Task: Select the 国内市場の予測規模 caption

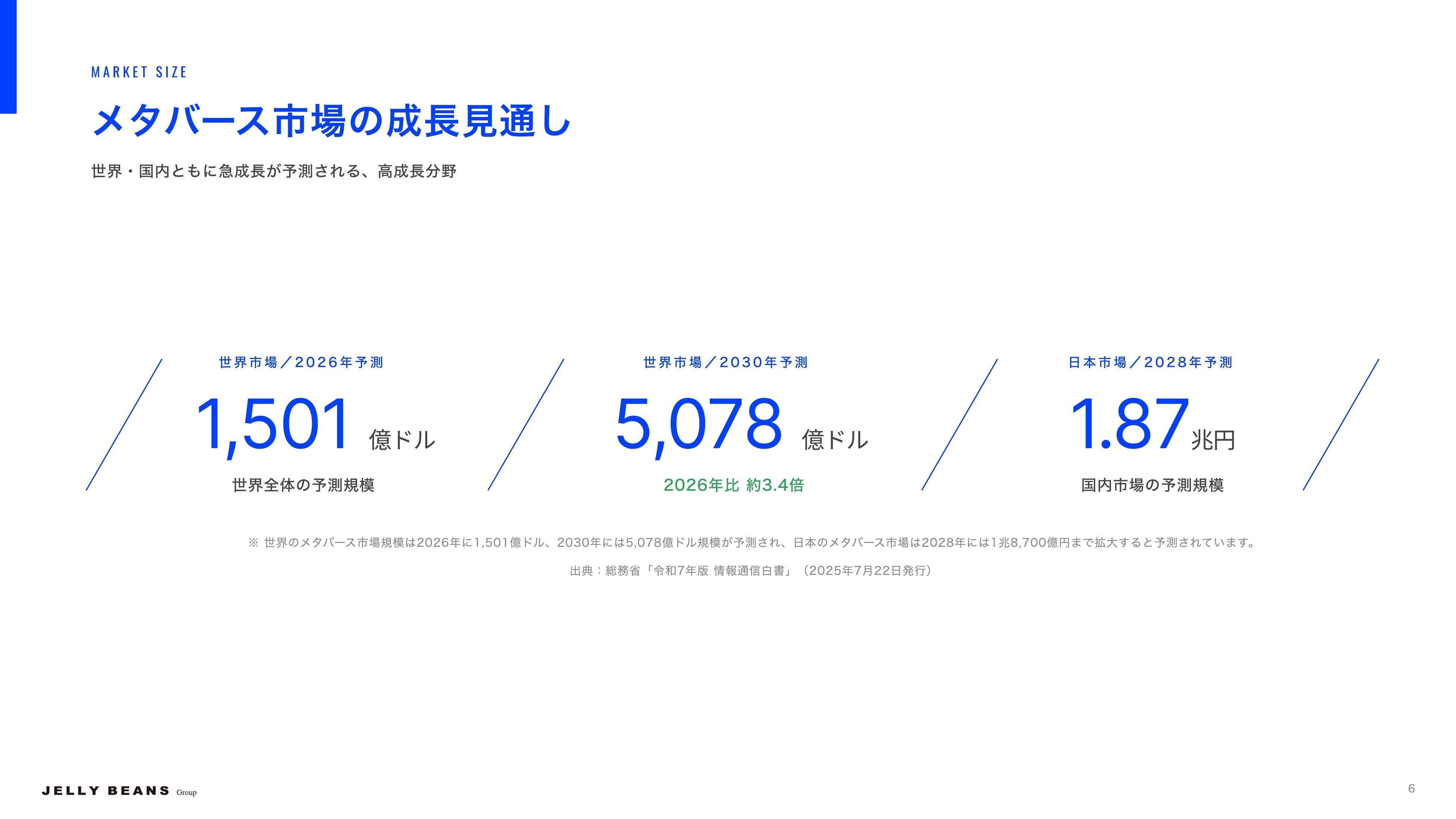Action: (1152, 485)
